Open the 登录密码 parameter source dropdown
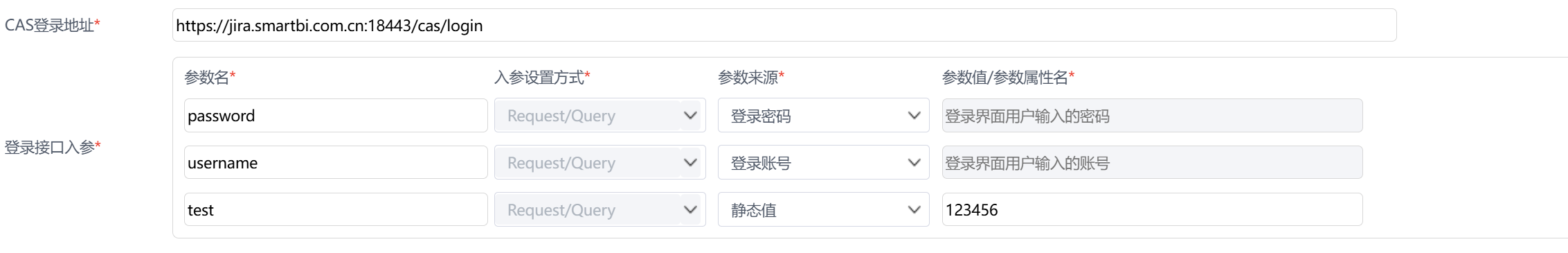 (x=823, y=115)
